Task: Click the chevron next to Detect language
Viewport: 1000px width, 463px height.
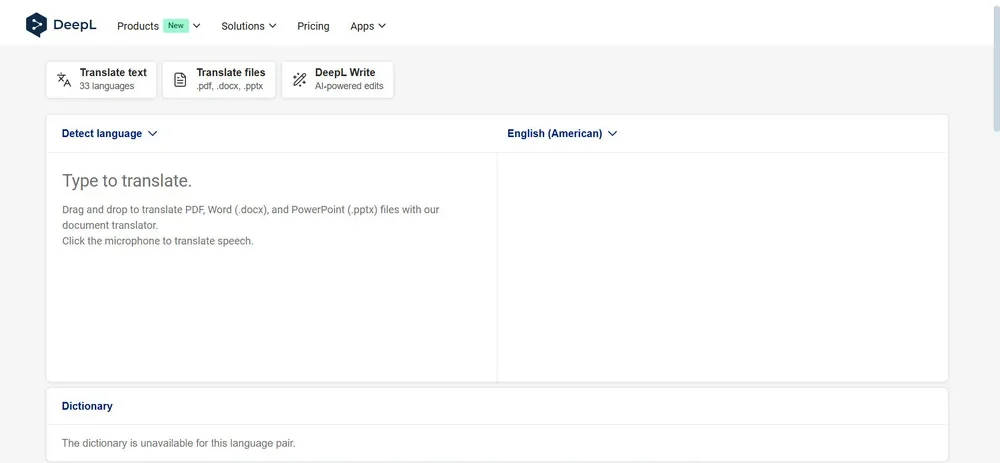Action: point(153,133)
